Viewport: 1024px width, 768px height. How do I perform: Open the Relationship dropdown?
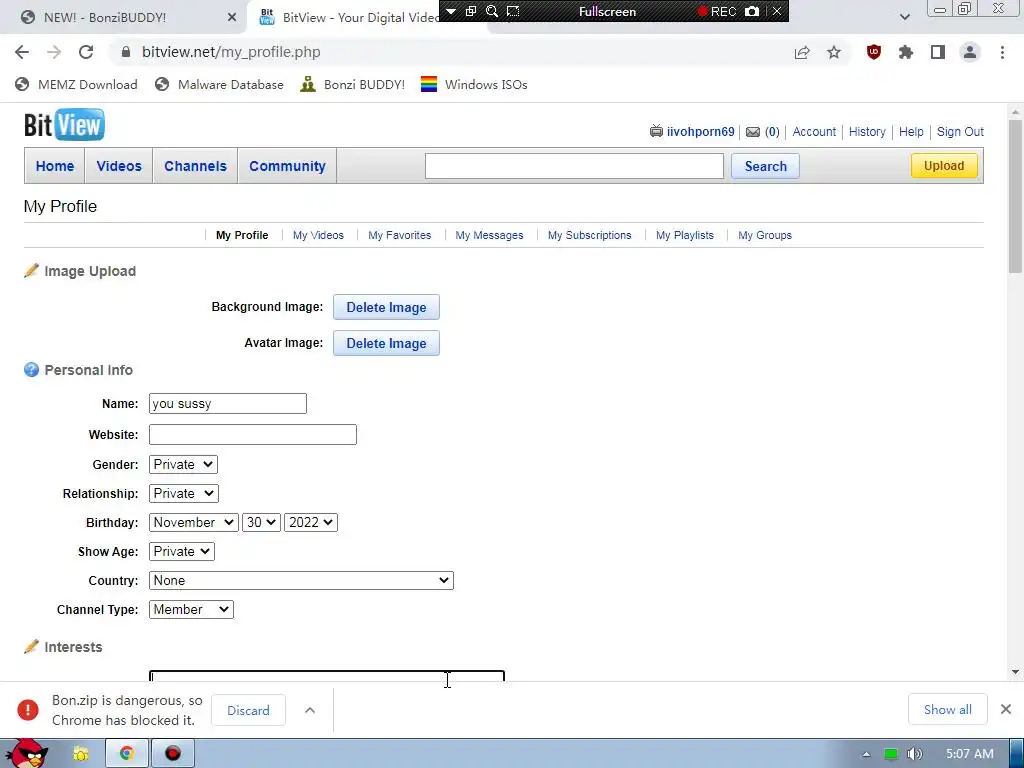click(x=184, y=494)
